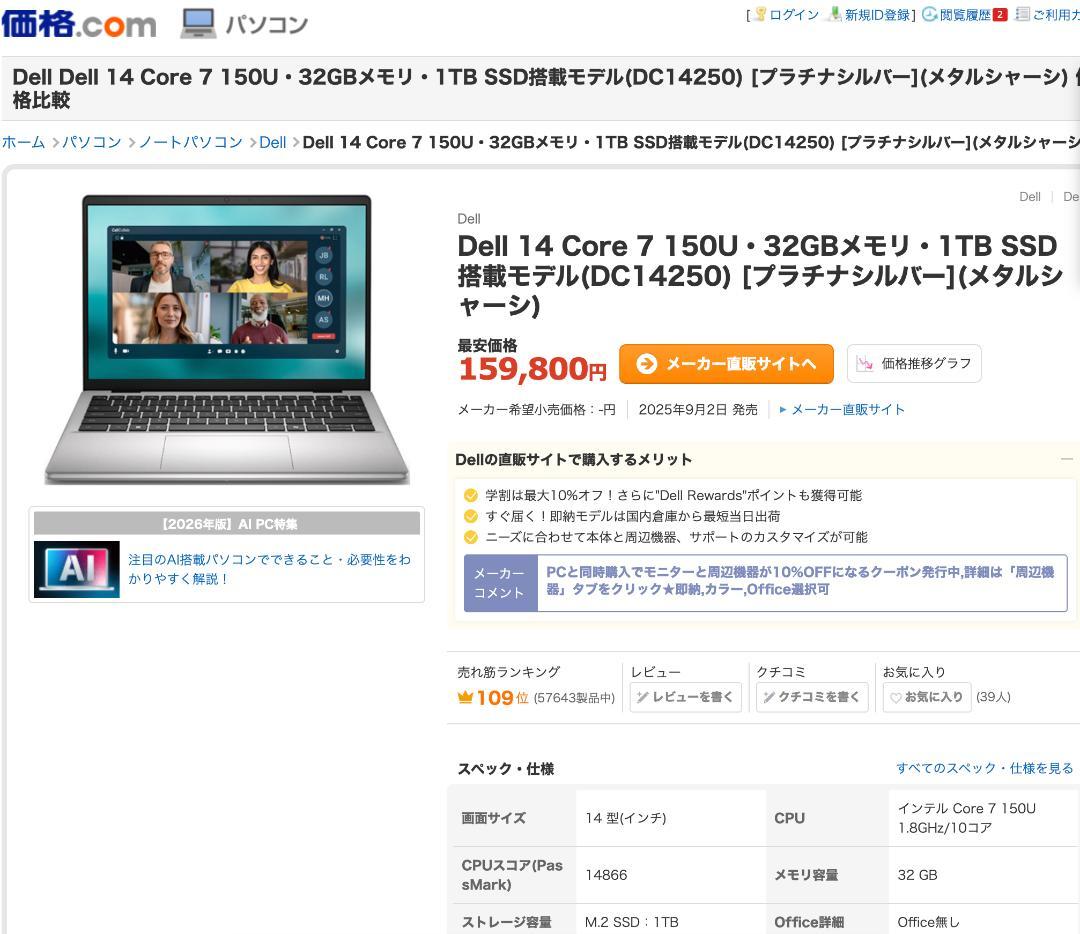Click the クチコミを書く pencil button
1080x934 pixels.
point(812,697)
